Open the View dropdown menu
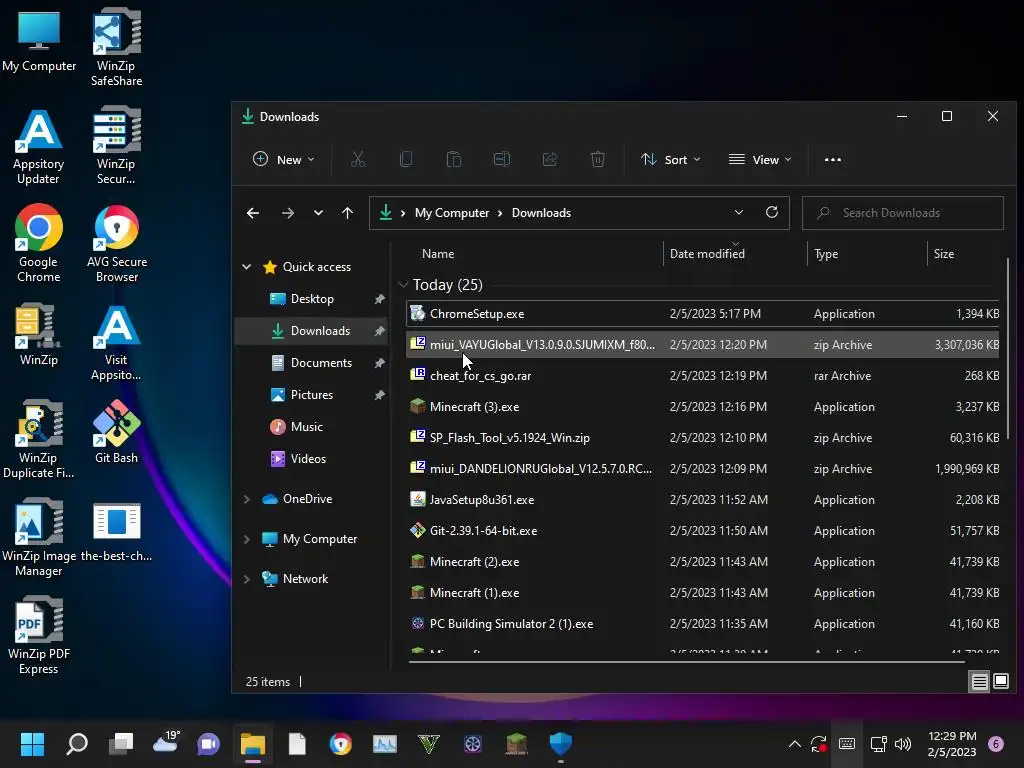This screenshot has height=768, width=1024. [760, 159]
